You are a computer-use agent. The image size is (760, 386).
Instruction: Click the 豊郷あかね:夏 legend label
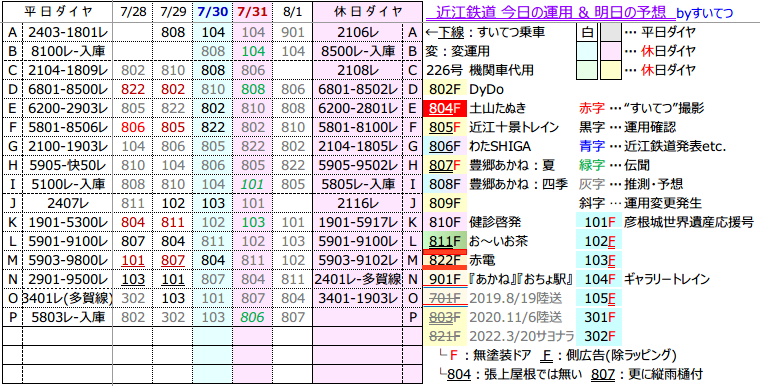(513, 165)
